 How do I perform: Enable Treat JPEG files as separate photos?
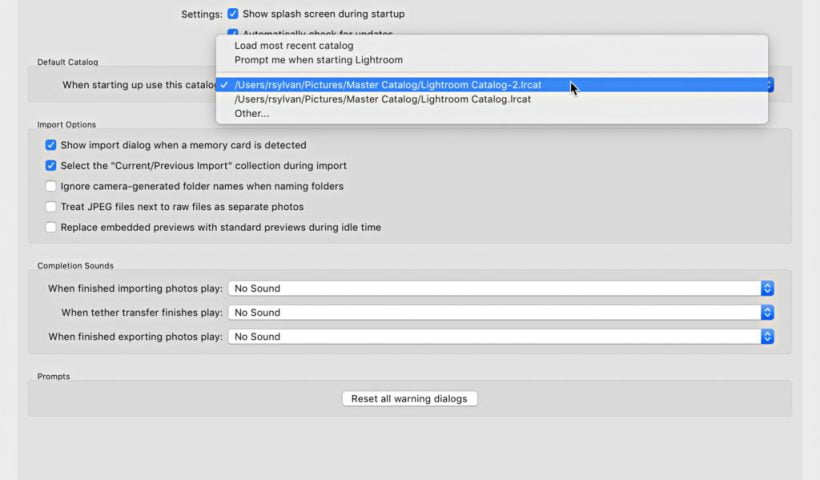tap(51, 207)
